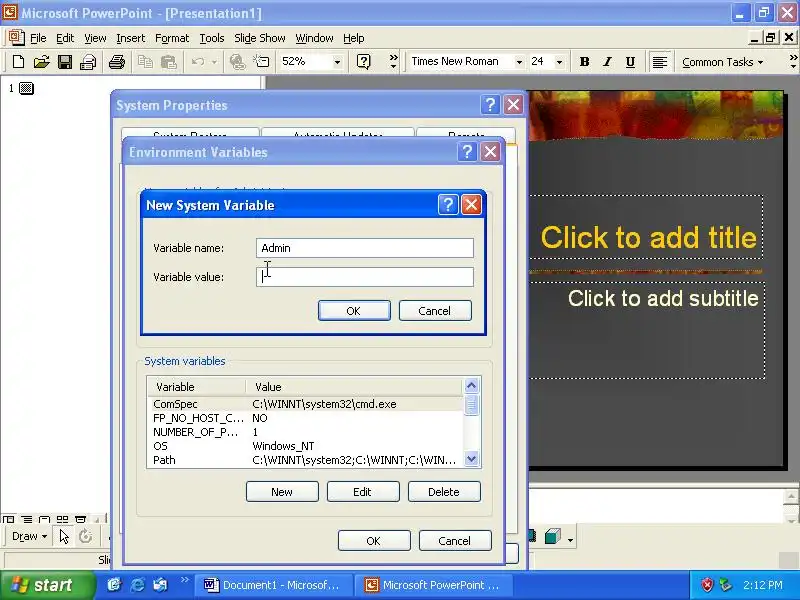800x600 pixels.
Task: Click the Paste clipboard icon
Action: pyautogui.click(x=168, y=62)
